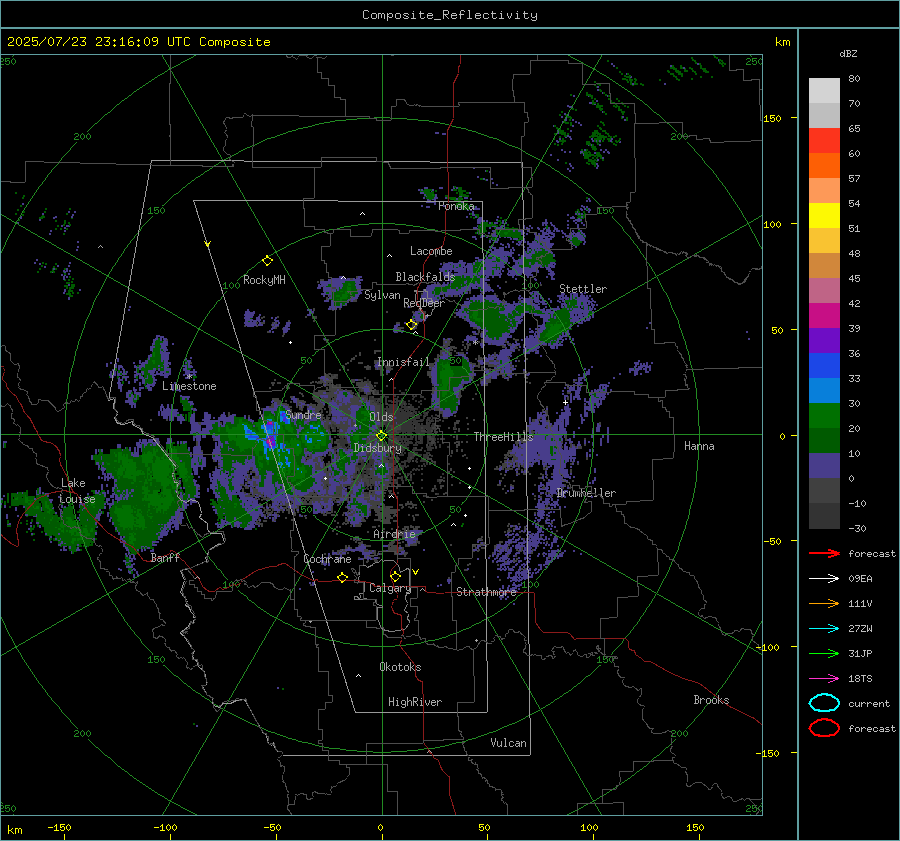Click the bright green swatch in dBZ scale
This screenshot has width=900, height=841.
(824, 416)
